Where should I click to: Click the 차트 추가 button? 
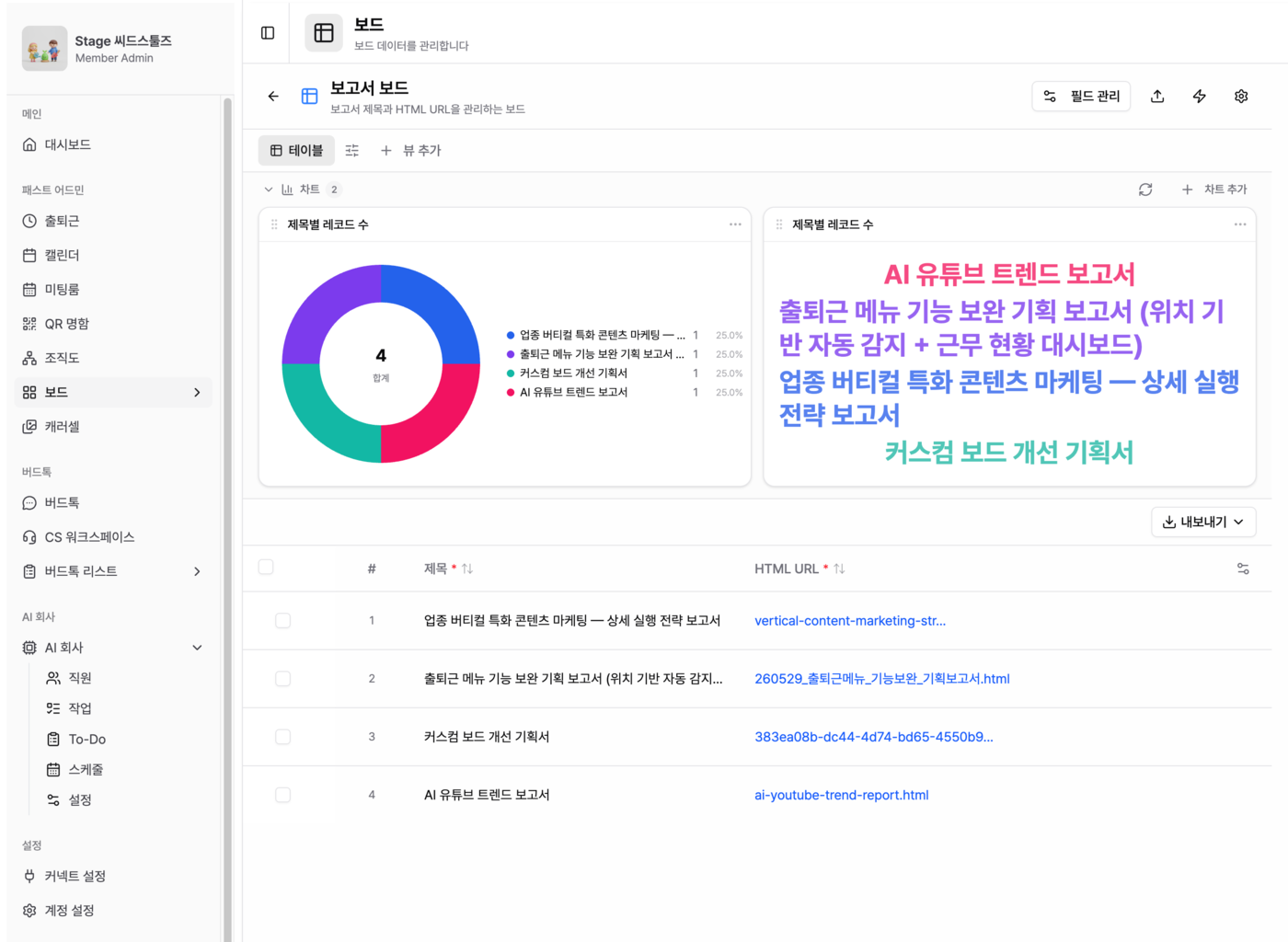pyautogui.click(x=1214, y=190)
